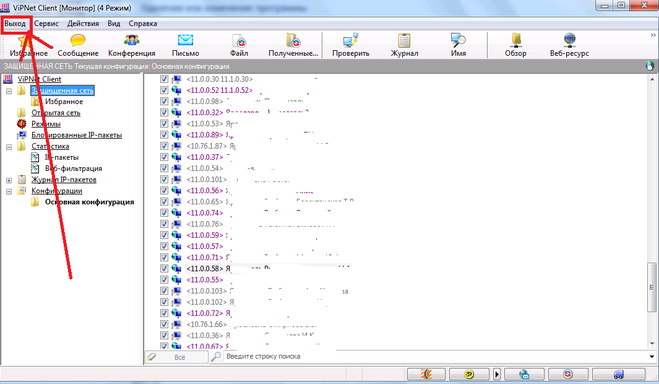
Task: Open the Сервис menu
Action: click(46, 24)
